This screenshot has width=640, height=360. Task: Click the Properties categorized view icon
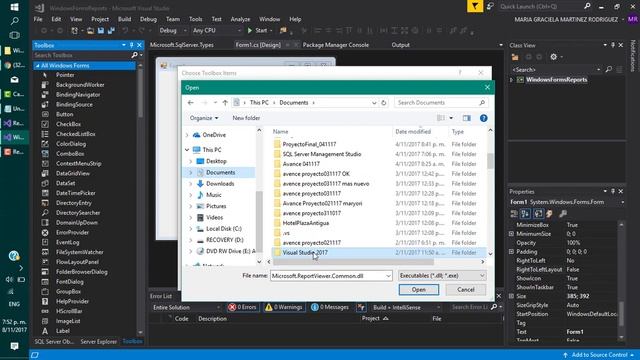(x=514, y=213)
